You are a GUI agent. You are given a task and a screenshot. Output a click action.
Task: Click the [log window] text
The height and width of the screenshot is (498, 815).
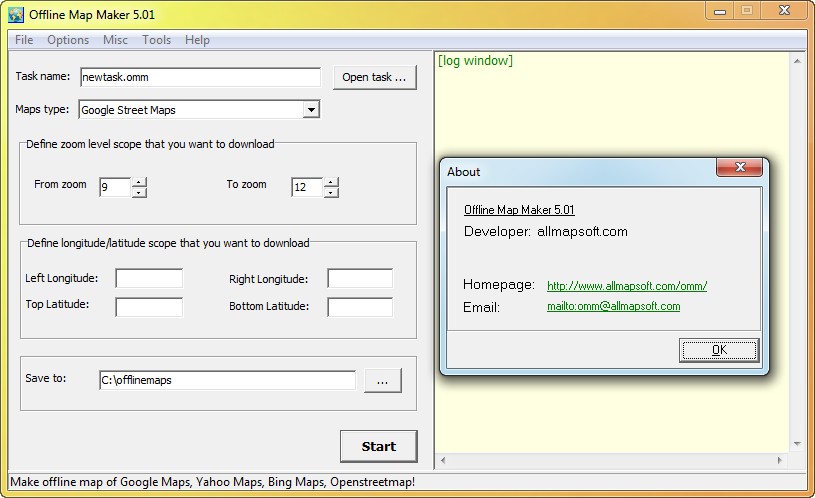pyautogui.click(x=475, y=61)
